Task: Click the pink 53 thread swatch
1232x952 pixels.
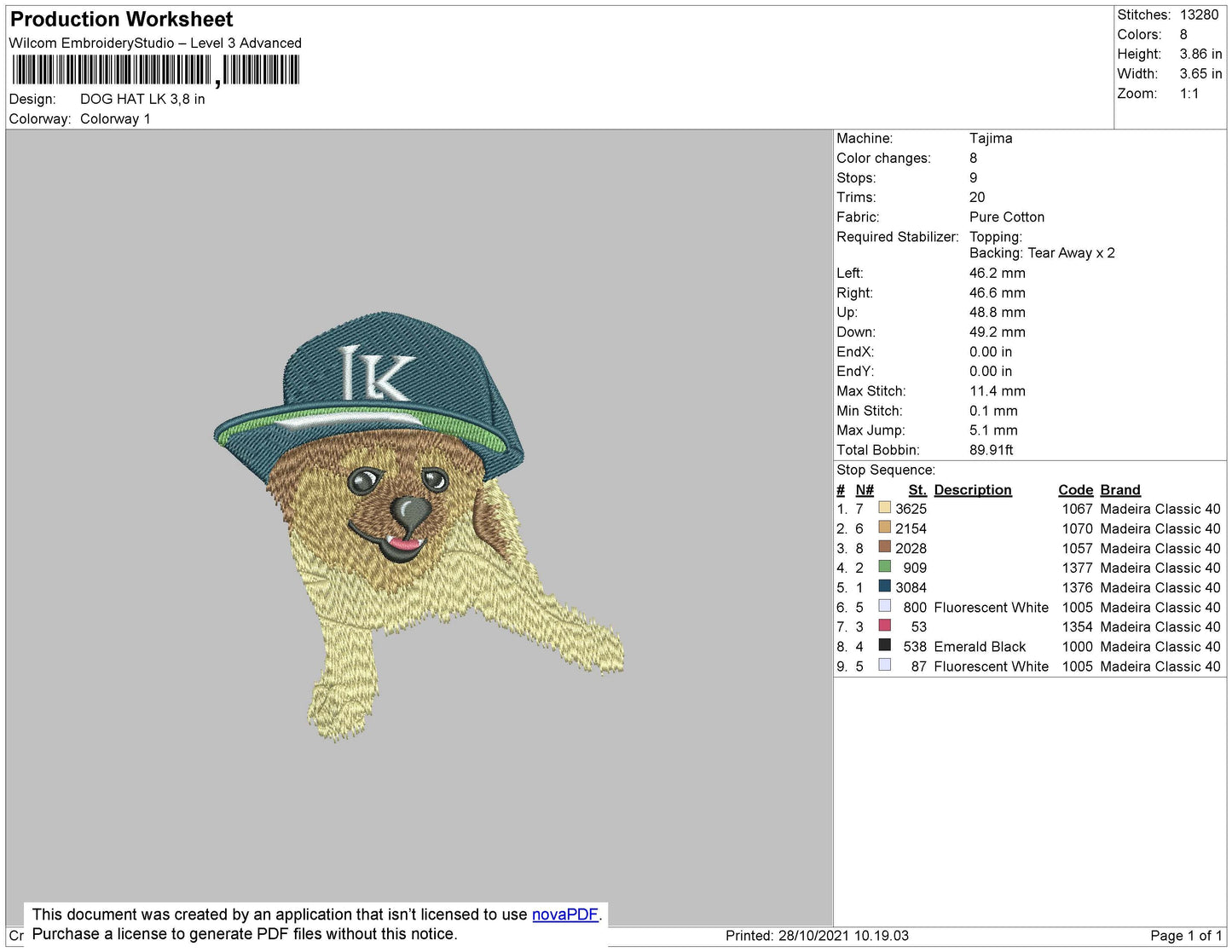Action: pos(884,626)
